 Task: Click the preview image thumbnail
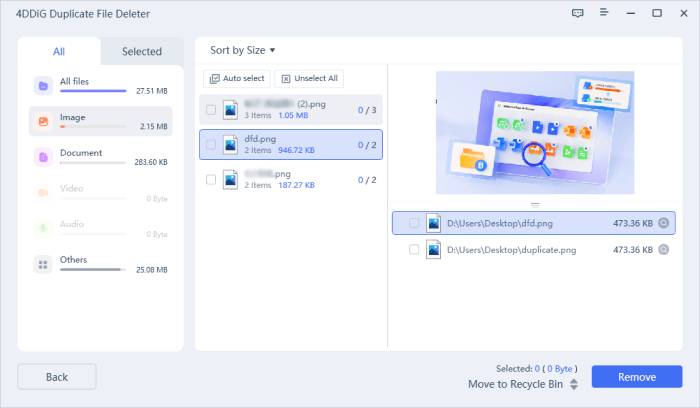pos(535,133)
